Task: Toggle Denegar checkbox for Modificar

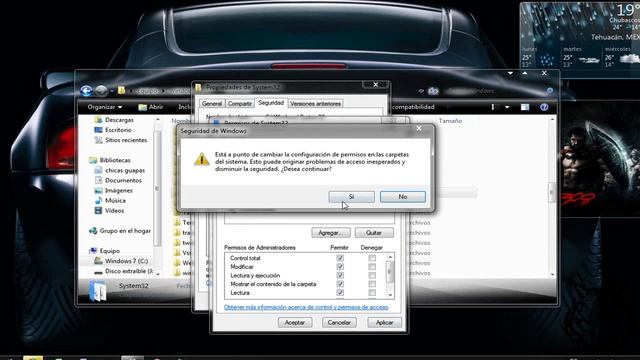Action: pos(372,267)
